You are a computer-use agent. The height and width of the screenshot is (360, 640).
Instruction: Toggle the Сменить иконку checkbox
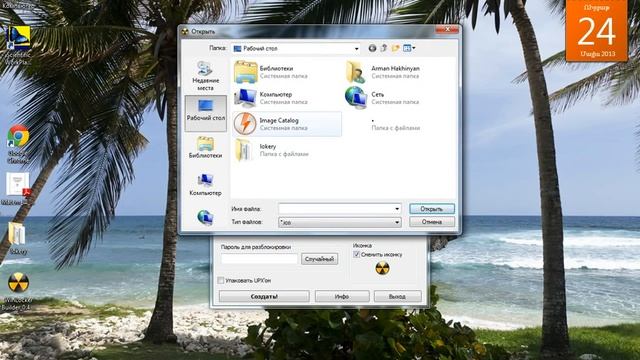(x=356, y=254)
